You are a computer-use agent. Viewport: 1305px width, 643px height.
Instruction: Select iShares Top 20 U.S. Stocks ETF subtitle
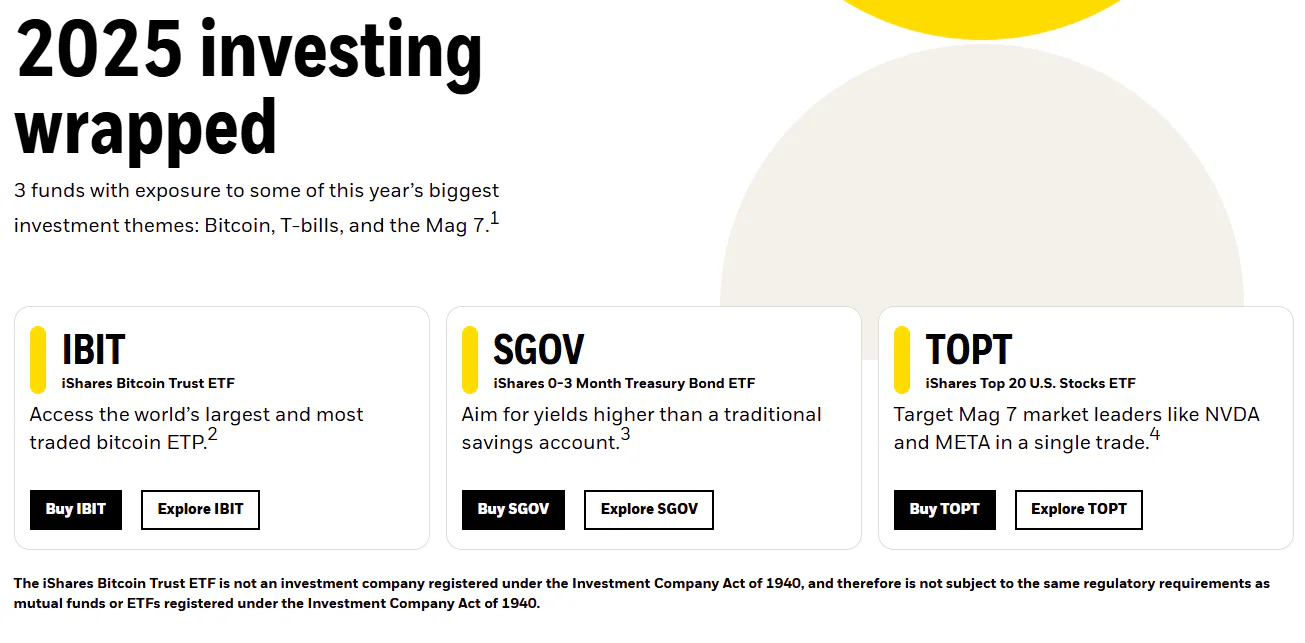pyautogui.click(x=1030, y=383)
